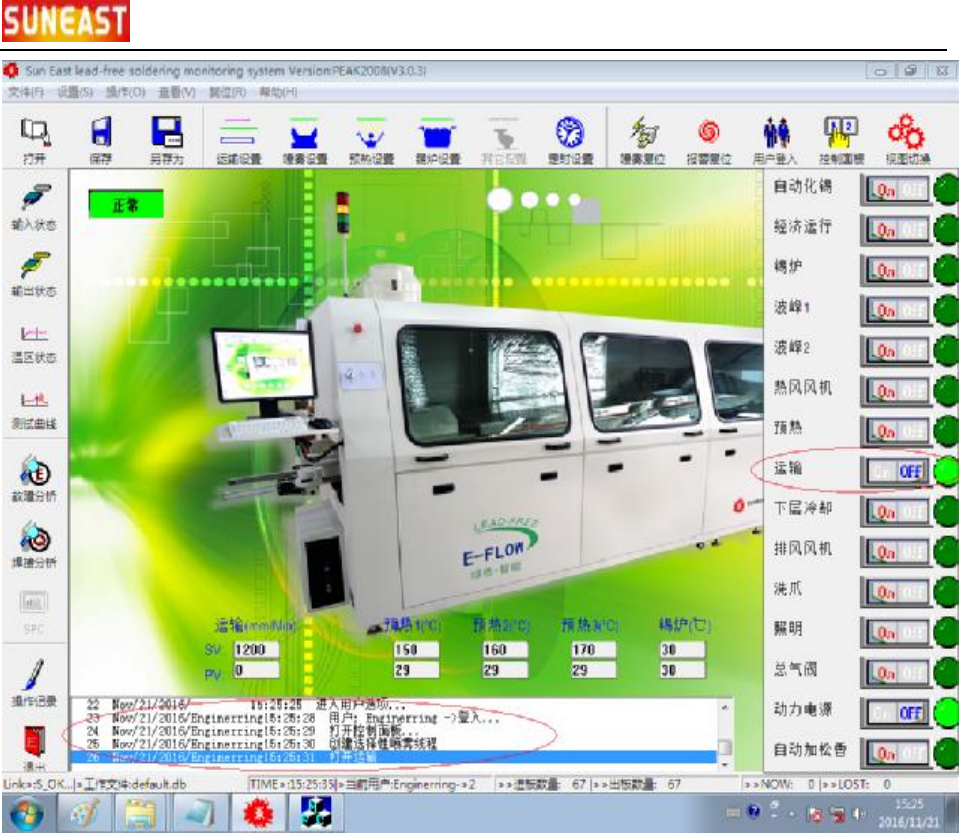Click the Windows Start orb
Viewport: 959px width, 833px height.
pos(26,814)
